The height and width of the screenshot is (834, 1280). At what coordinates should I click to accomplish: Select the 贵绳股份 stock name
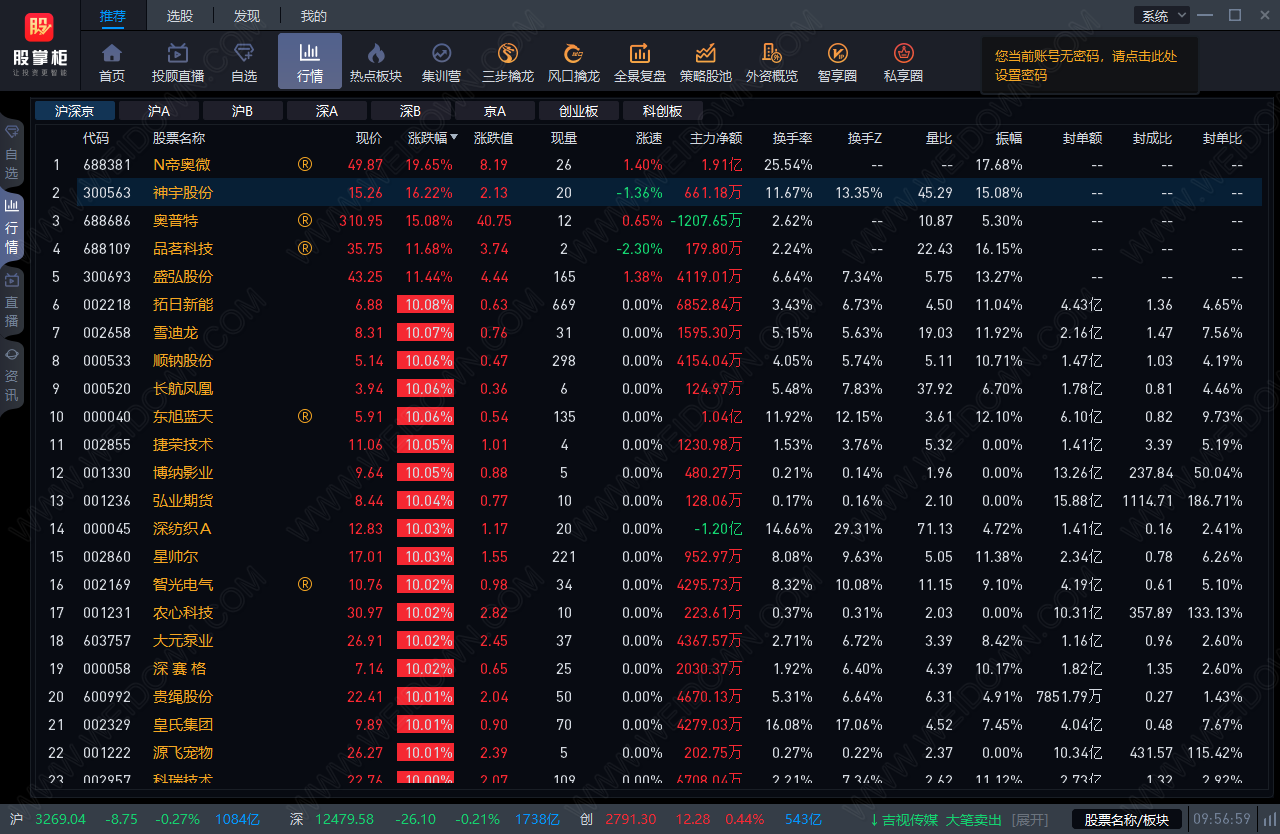click(183, 696)
